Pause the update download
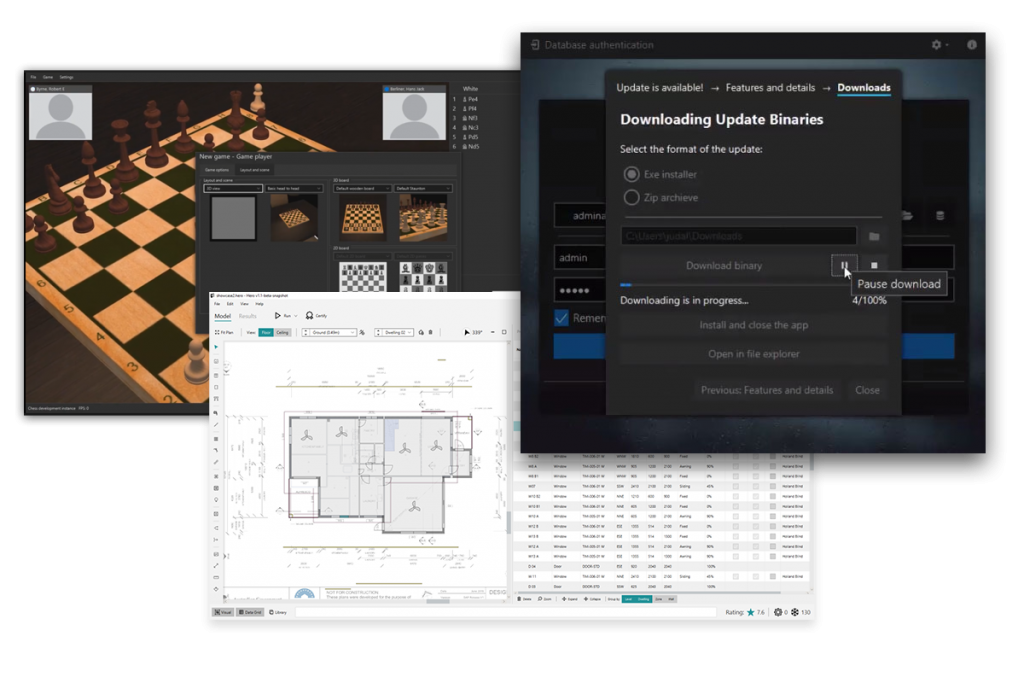This screenshot has width=1024, height=683. (843, 265)
